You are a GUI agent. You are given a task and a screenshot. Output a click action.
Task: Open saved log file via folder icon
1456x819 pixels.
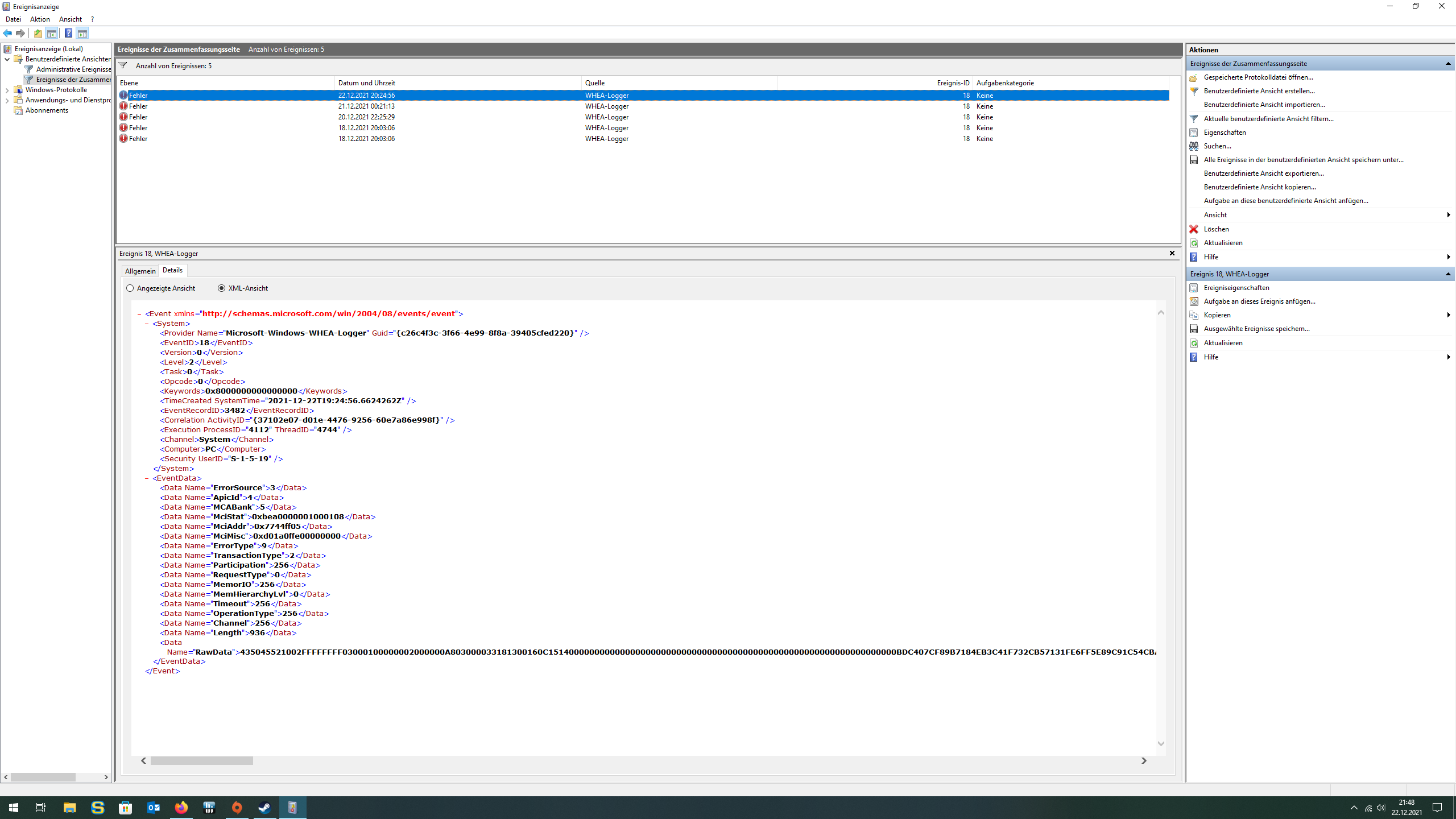pos(1194,77)
